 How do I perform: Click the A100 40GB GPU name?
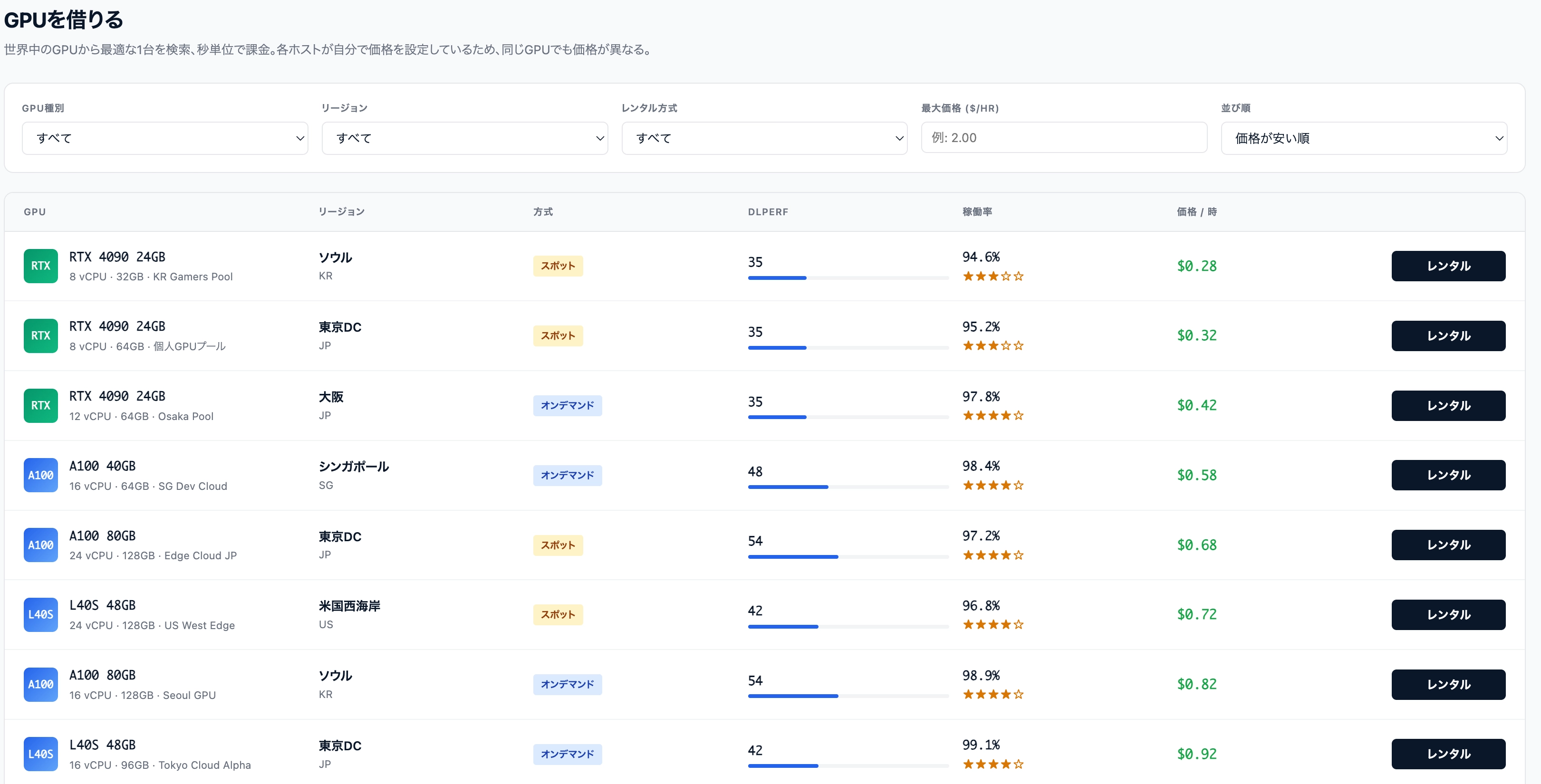(x=102, y=466)
